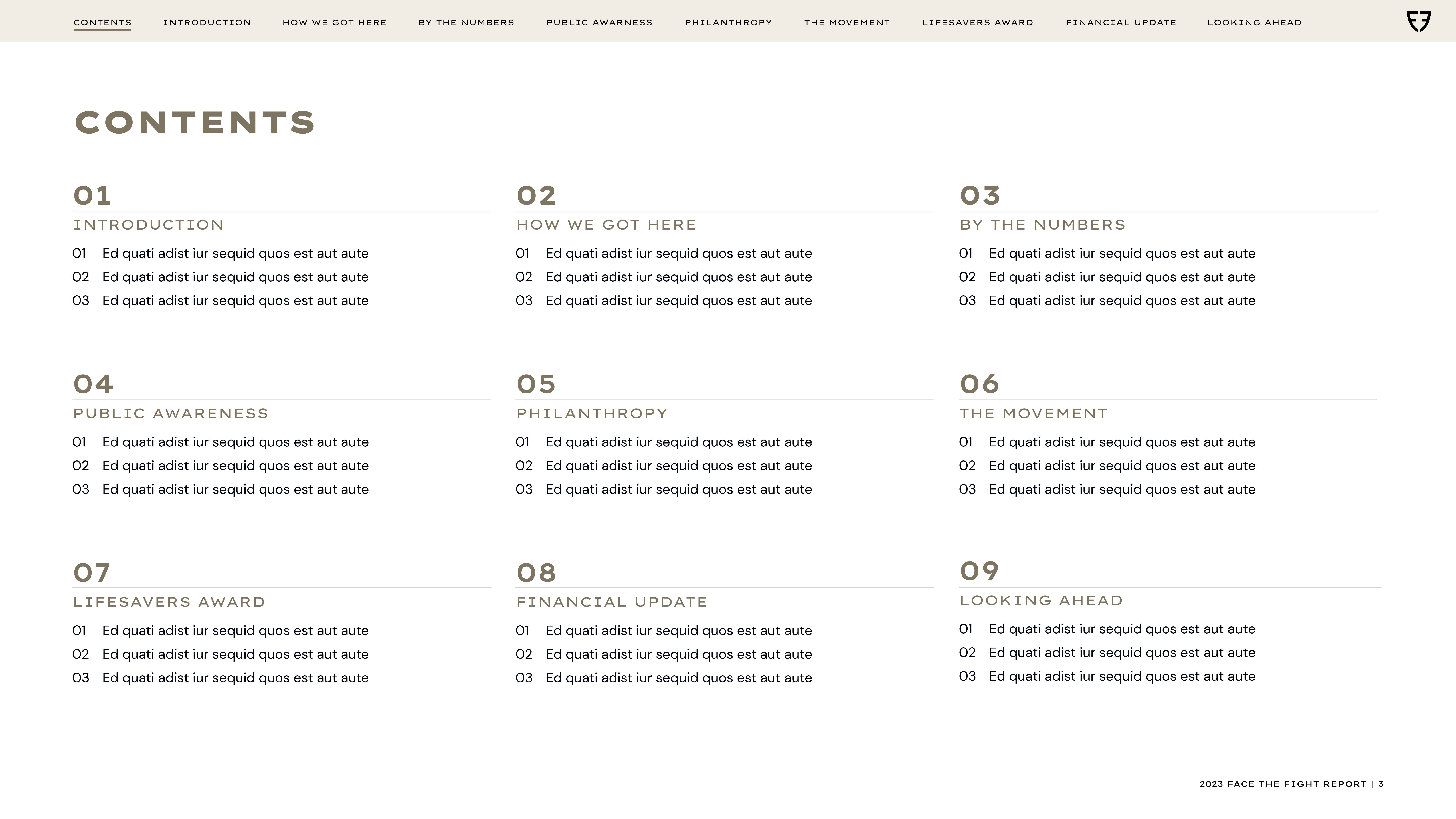Select item 01 under Public Awareness section

[220, 443]
